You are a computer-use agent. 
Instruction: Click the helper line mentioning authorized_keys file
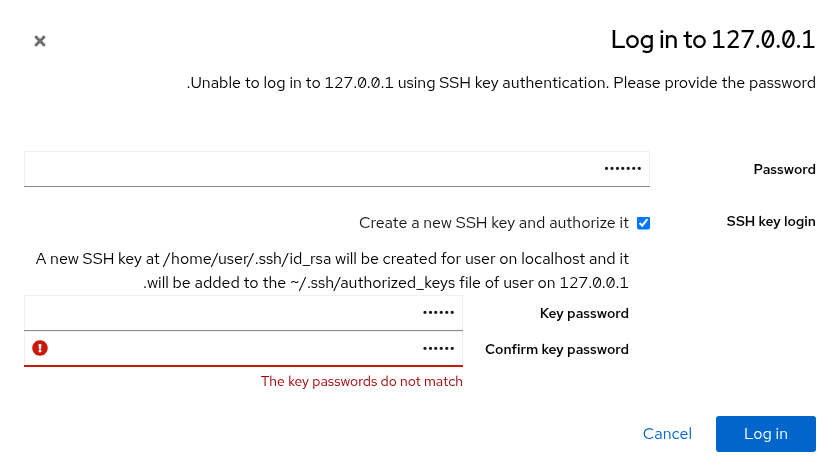pos(386,283)
